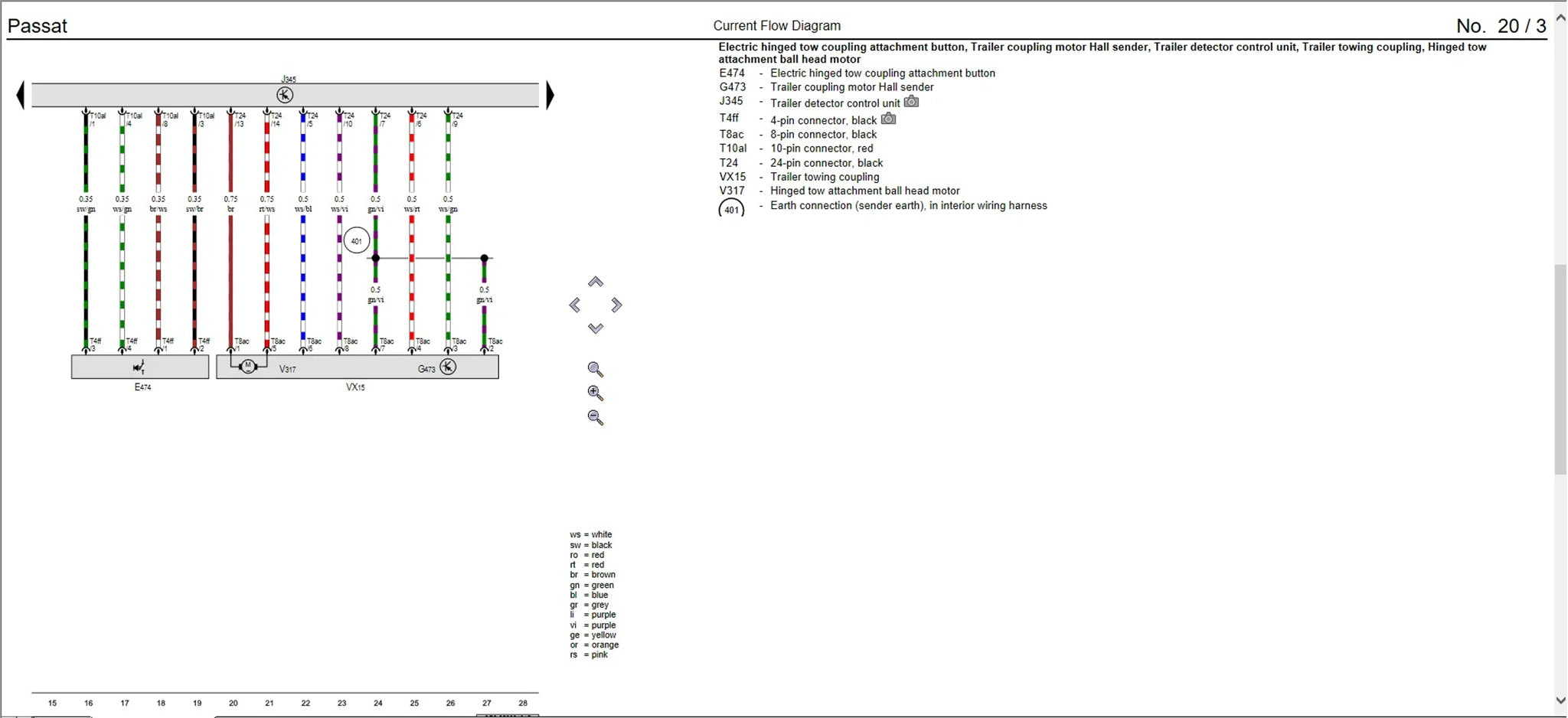Viewport: 1568px width, 718px height.
Task: Click track number 28 at the bottom
Action: pyautogui.click(x=523, y=703)
